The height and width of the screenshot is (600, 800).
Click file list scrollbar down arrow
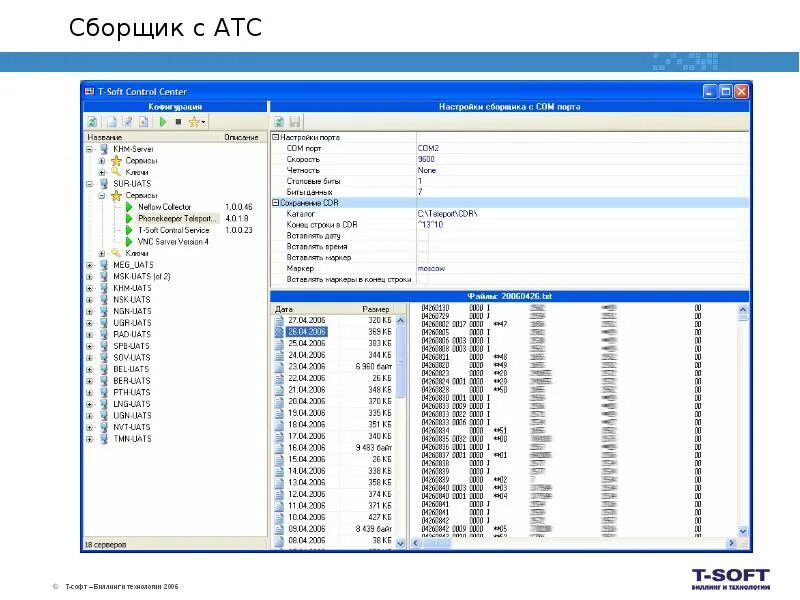[x=401, y=543]
